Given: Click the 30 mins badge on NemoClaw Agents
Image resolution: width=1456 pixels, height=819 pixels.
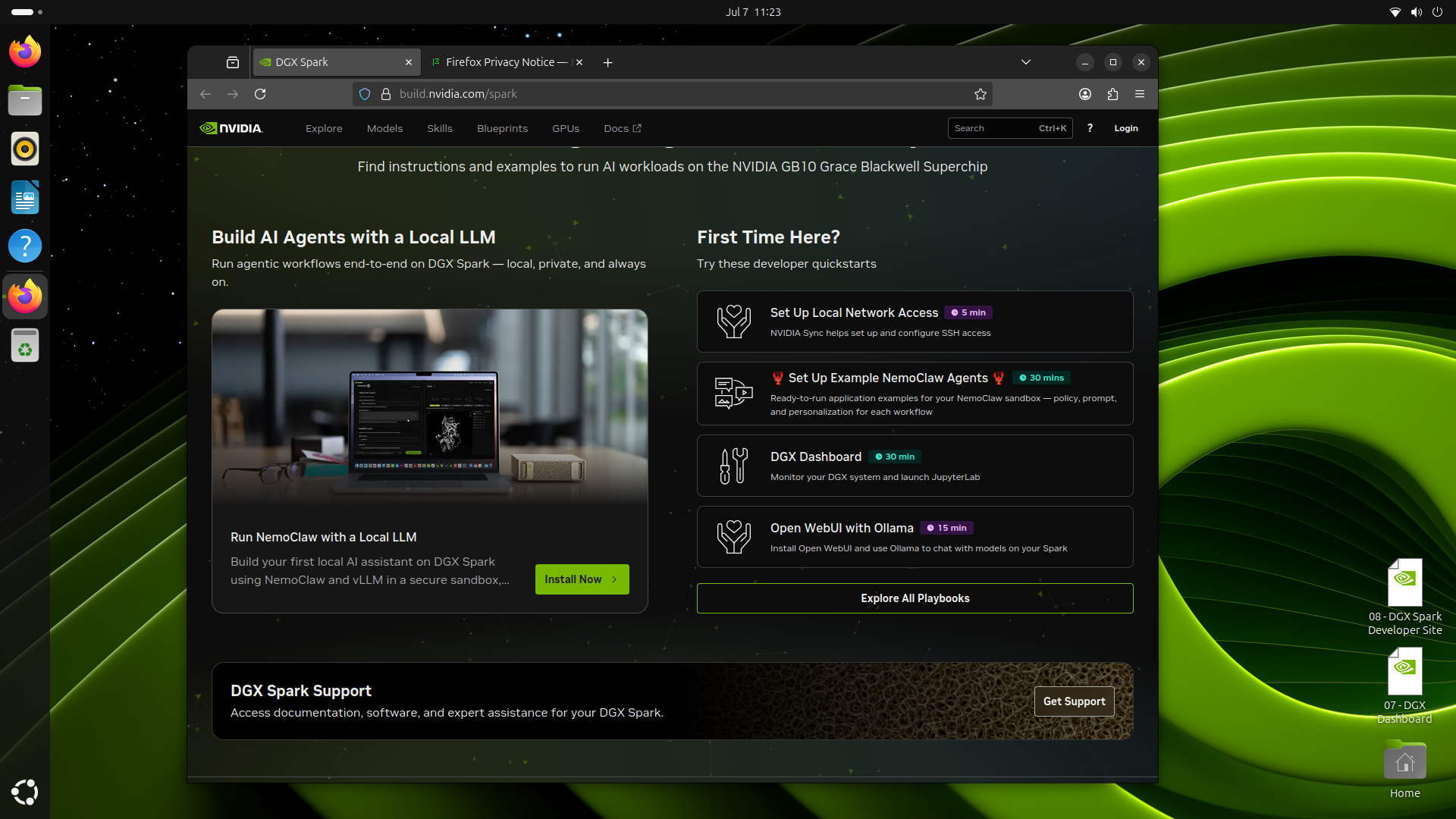Looking at the screenshot, I should tap(1041, 378).
